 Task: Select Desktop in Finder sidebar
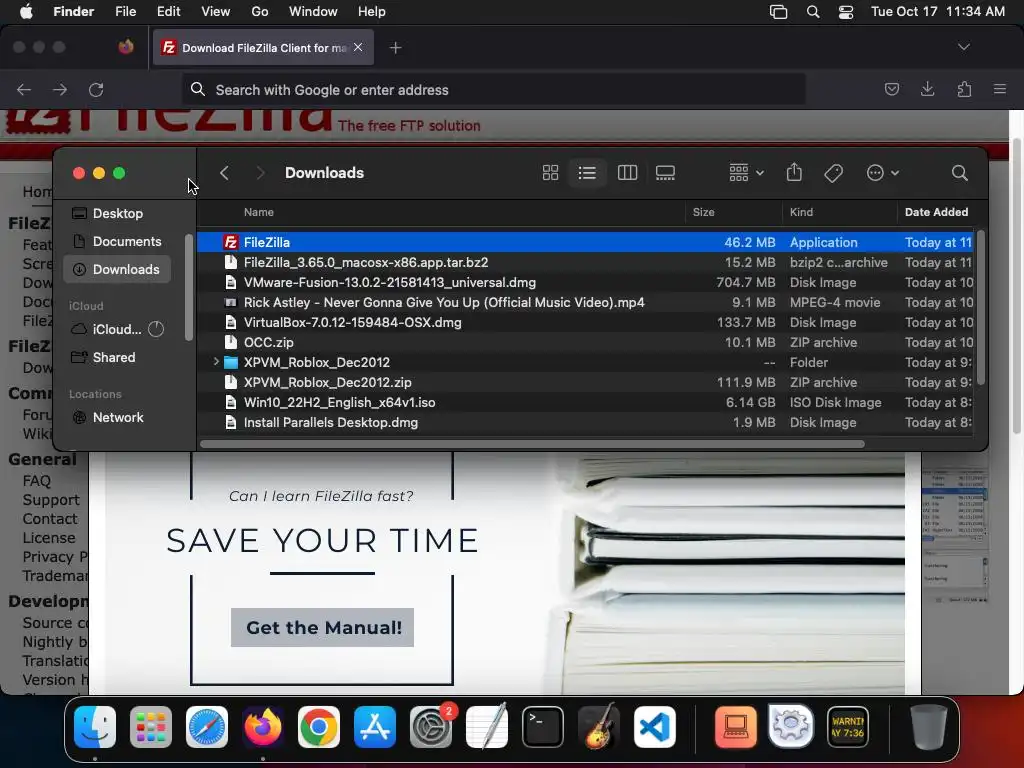tap(118, 214)
